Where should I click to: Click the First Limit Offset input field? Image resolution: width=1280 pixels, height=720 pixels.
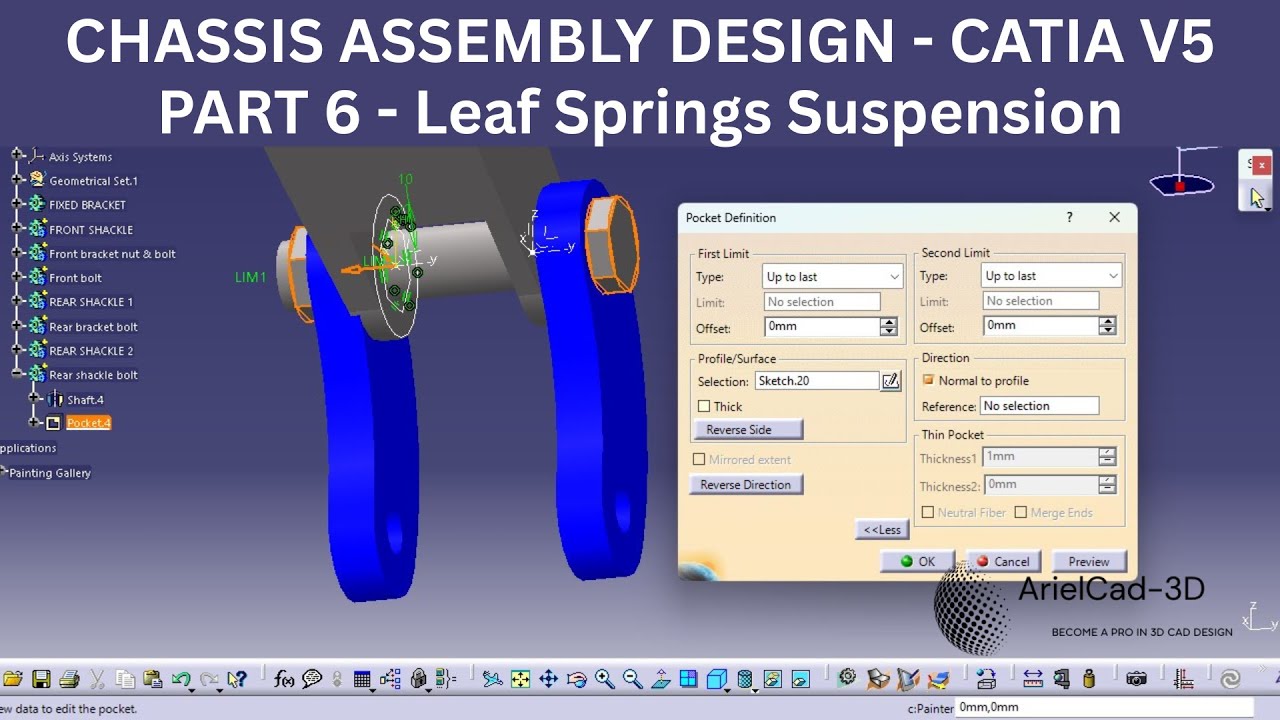[x=822, y=327]
